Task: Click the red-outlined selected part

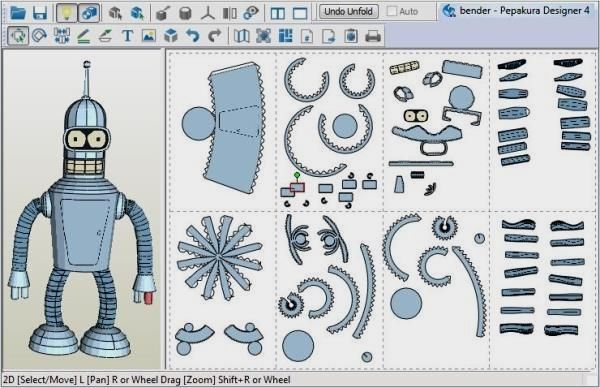Action: pos(297,187)
